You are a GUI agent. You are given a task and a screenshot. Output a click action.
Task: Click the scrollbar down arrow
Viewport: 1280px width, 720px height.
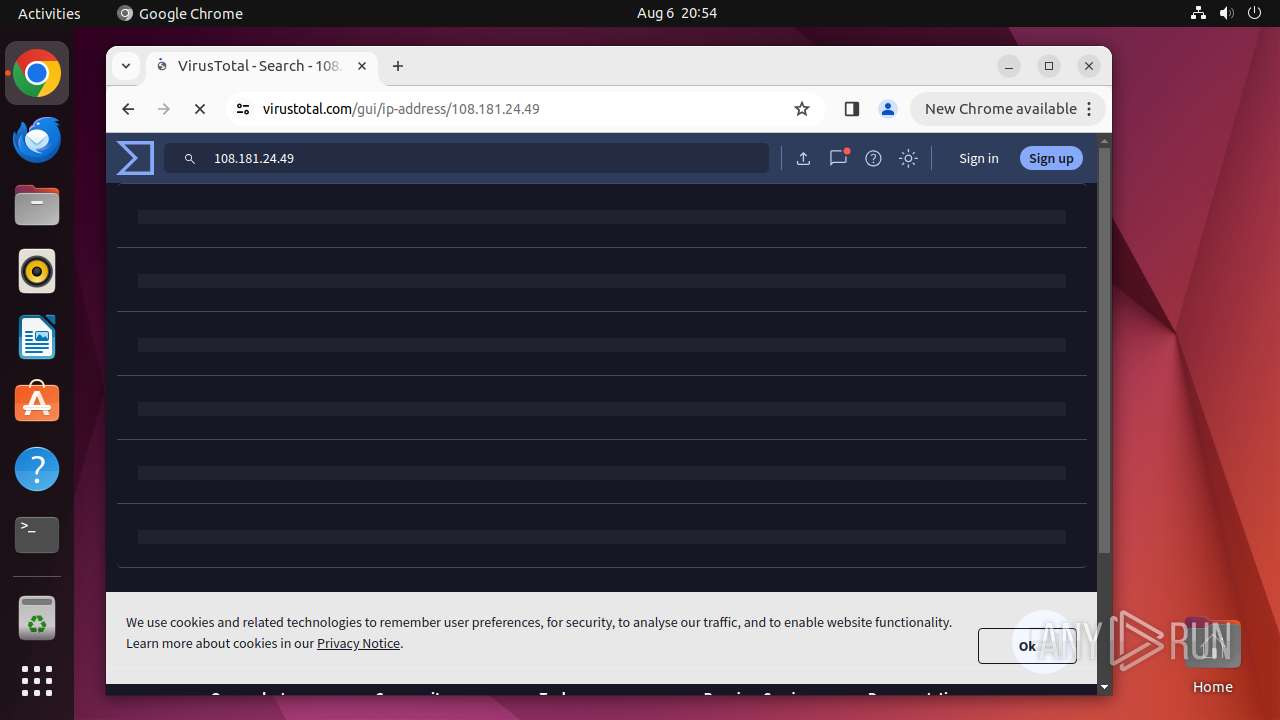[x=1104, y=687]
